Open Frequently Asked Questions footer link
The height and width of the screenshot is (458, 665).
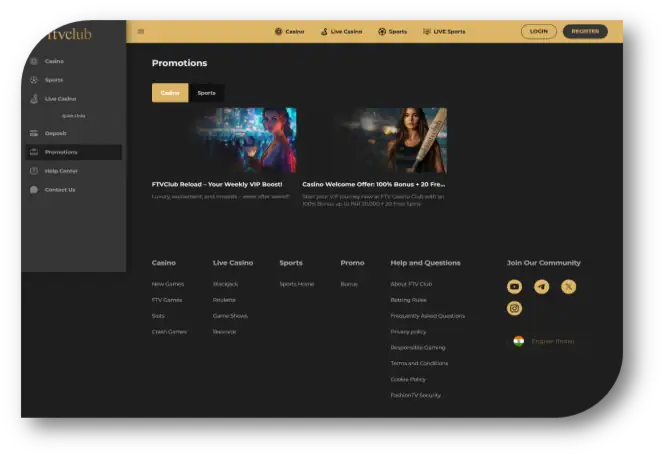(427, 316)
